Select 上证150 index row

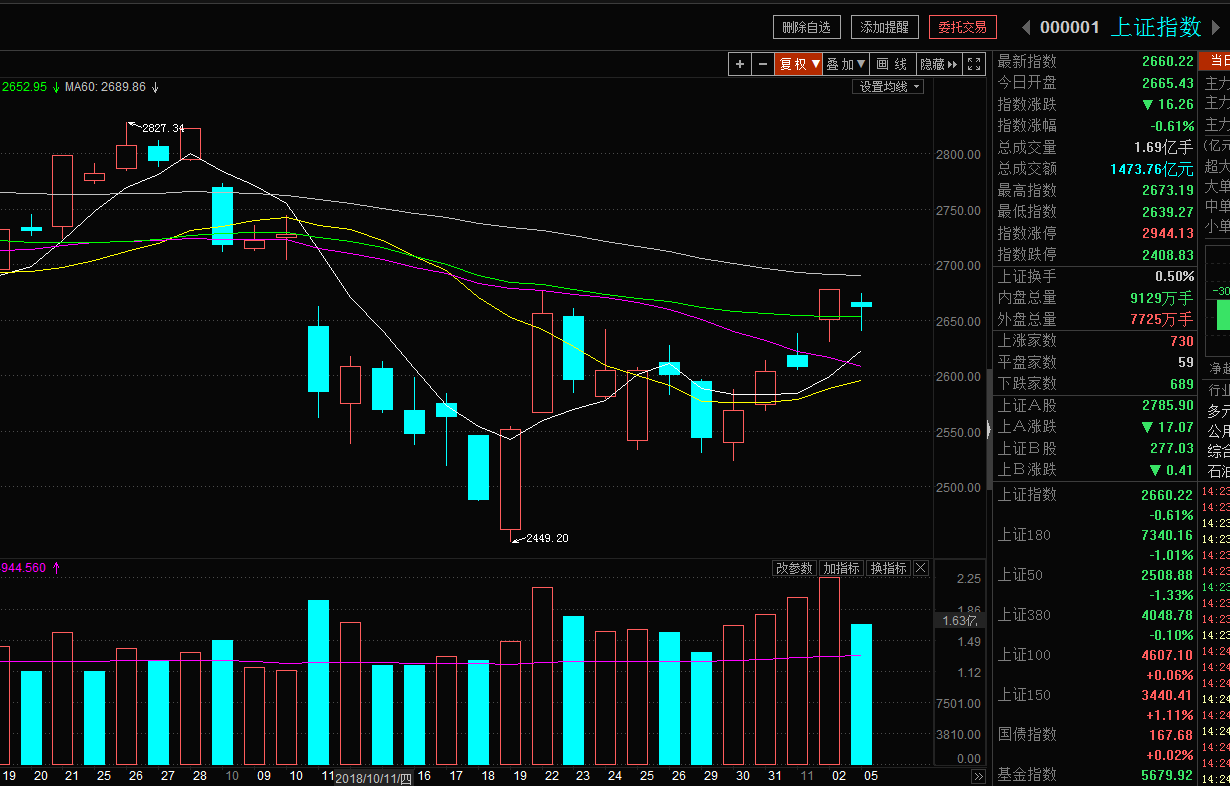click(x=1095, y=704)
